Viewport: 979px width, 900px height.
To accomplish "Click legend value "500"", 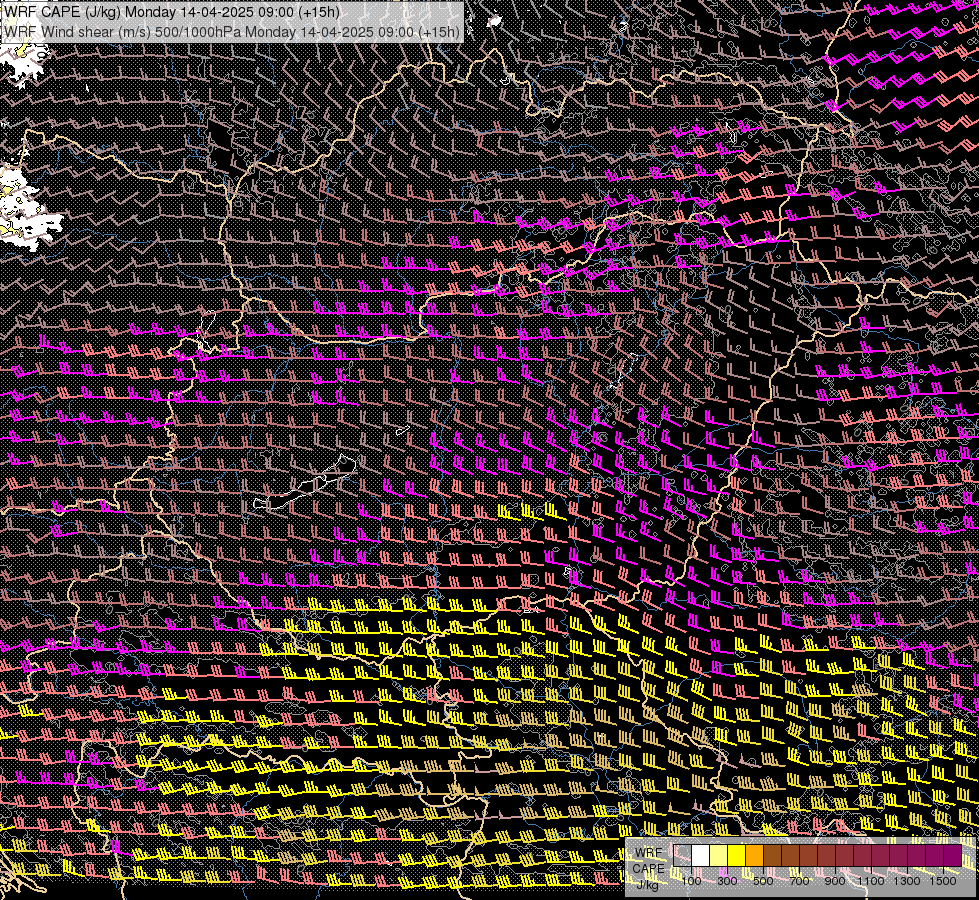I will [763, 881].
